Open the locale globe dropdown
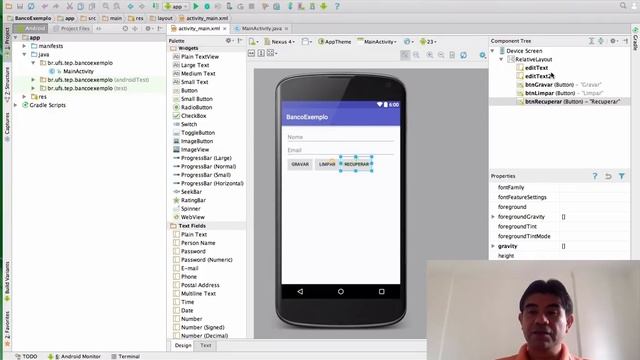The width and height of the screenshot is (640, 360). tap(409, 42)
